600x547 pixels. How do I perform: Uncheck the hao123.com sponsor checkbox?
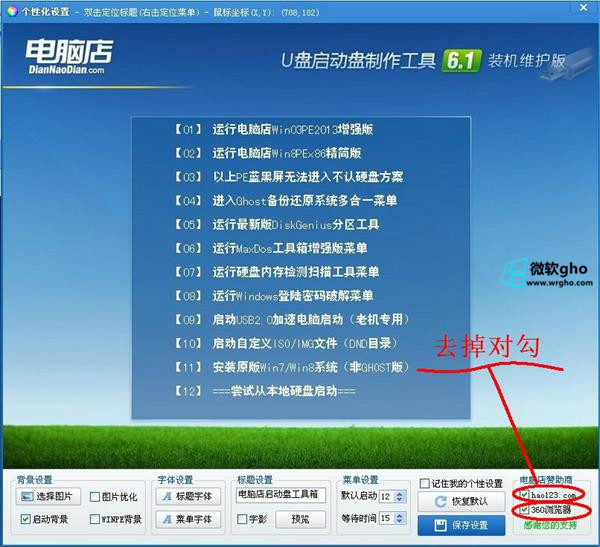click(x=524, y=495)
